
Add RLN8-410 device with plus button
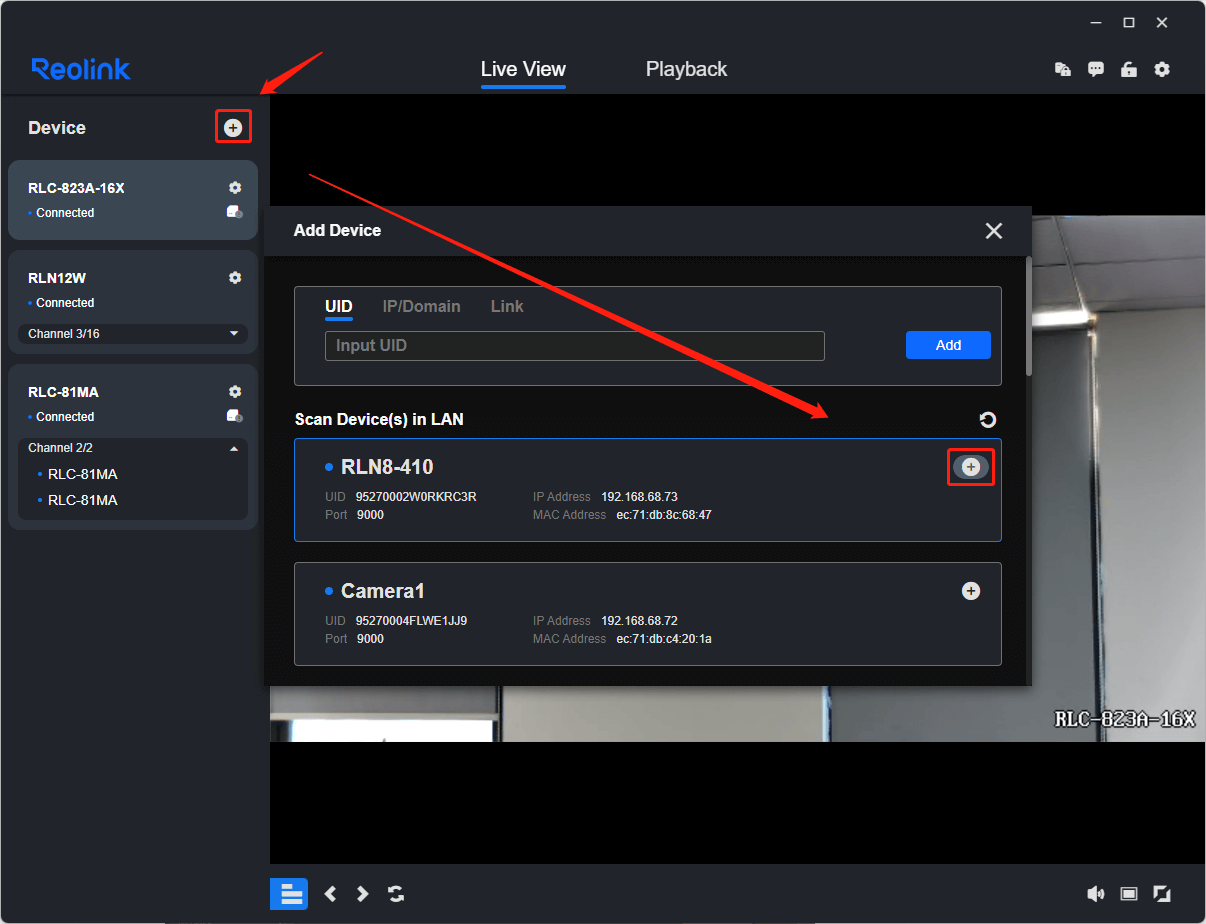click(x=970, y=467)
